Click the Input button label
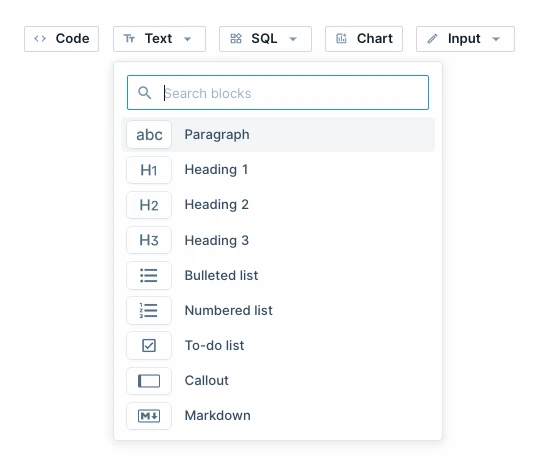 click(464, 39)
